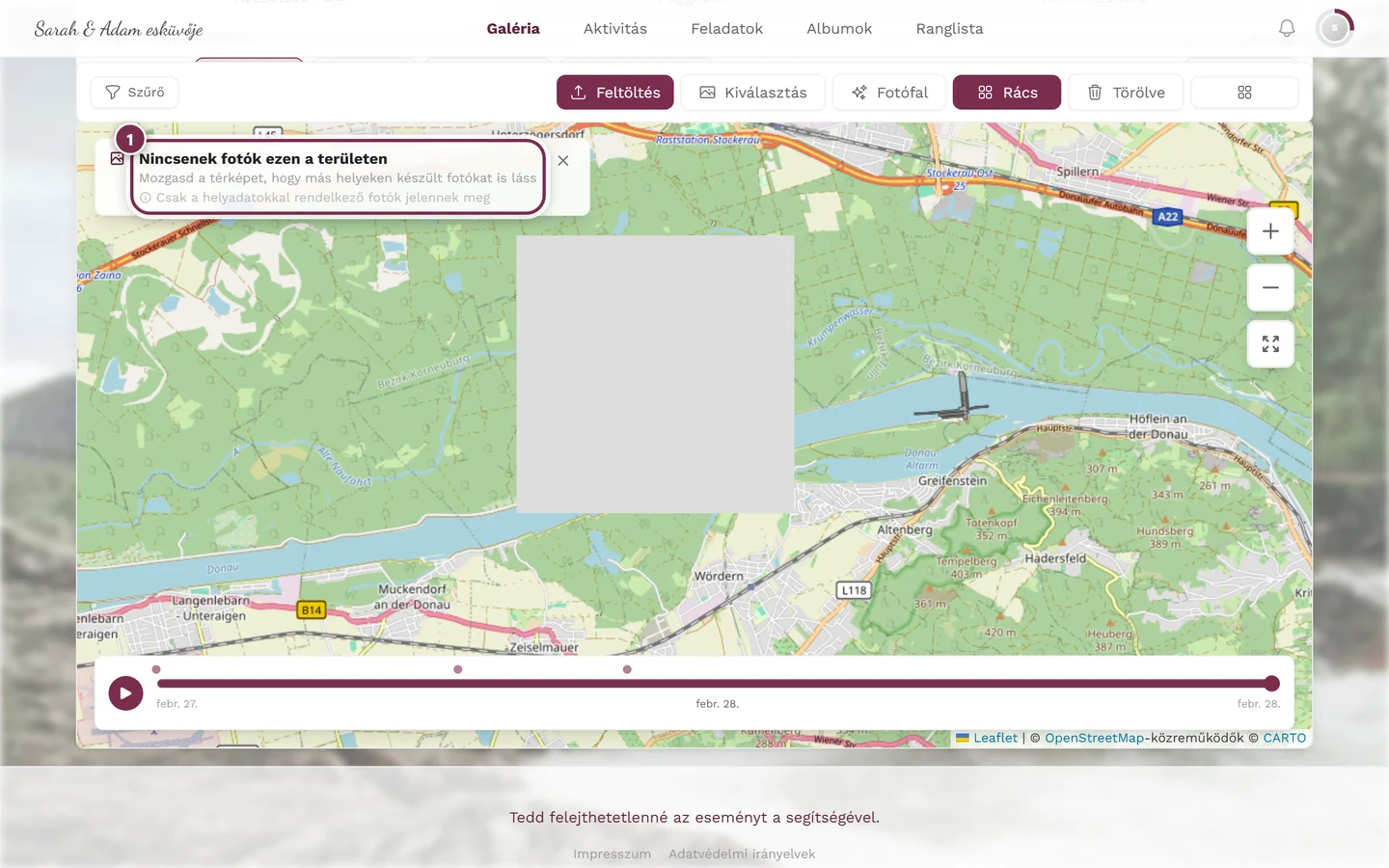Switch to Rács grid view
1389x868 pixels.
(x=1007, y=93)
